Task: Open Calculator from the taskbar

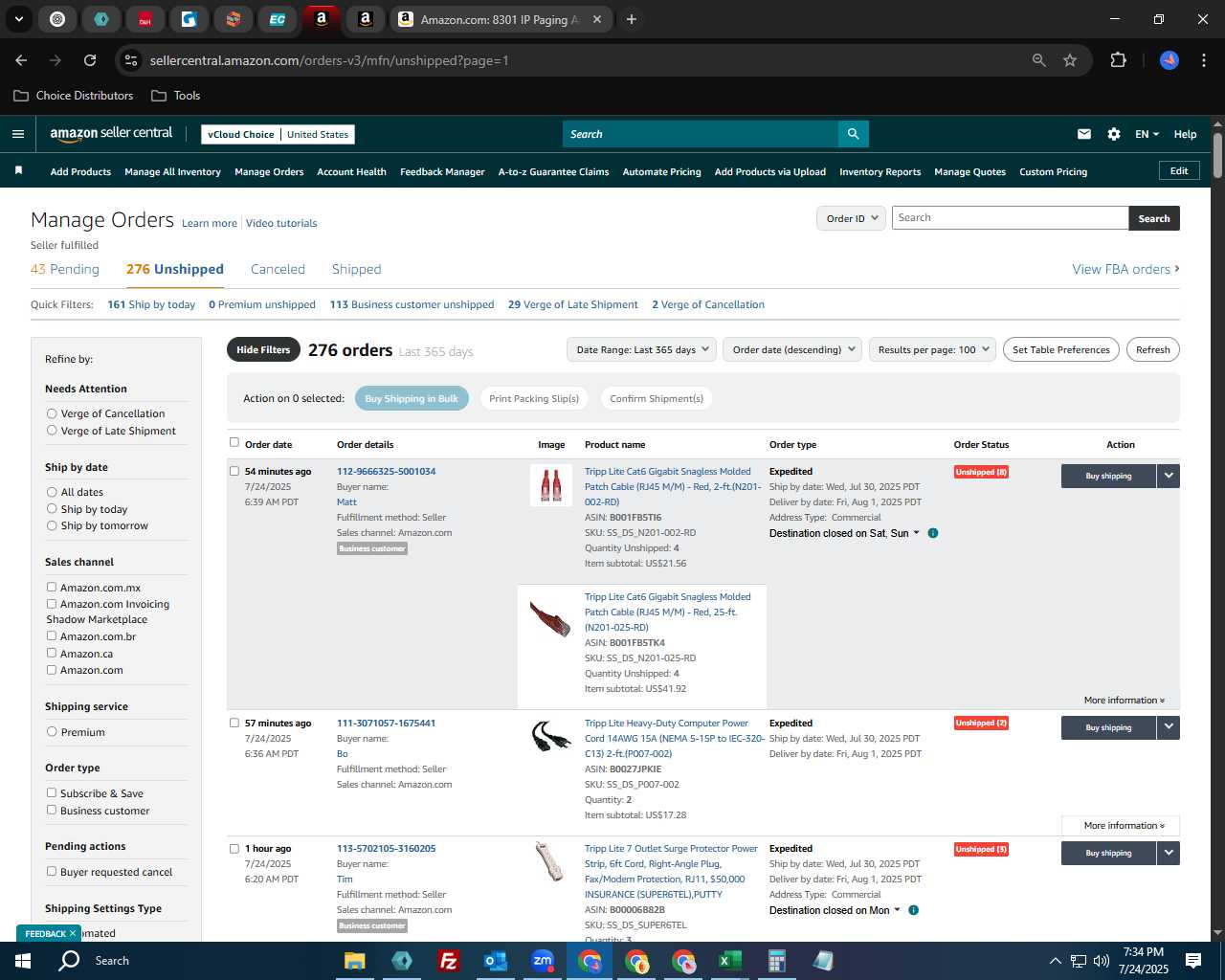Action: (x=777, y=961)
